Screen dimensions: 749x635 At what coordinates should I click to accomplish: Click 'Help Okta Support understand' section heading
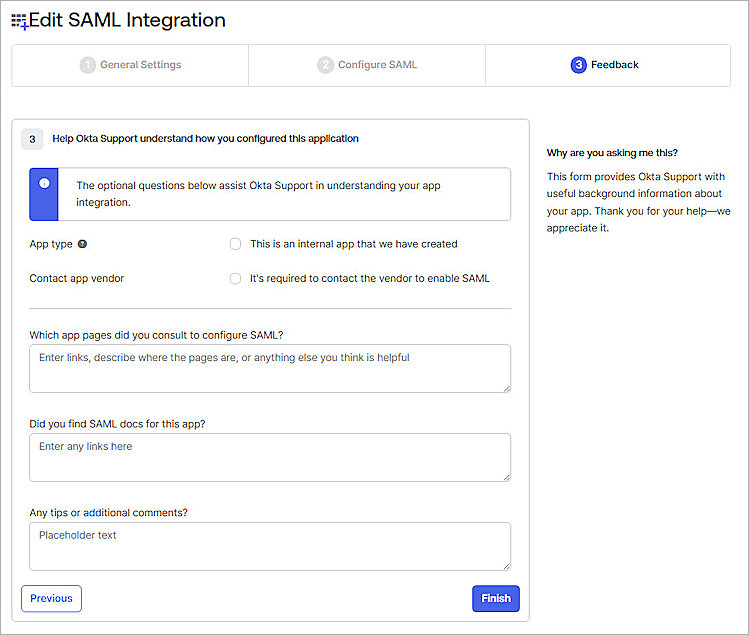205,139
